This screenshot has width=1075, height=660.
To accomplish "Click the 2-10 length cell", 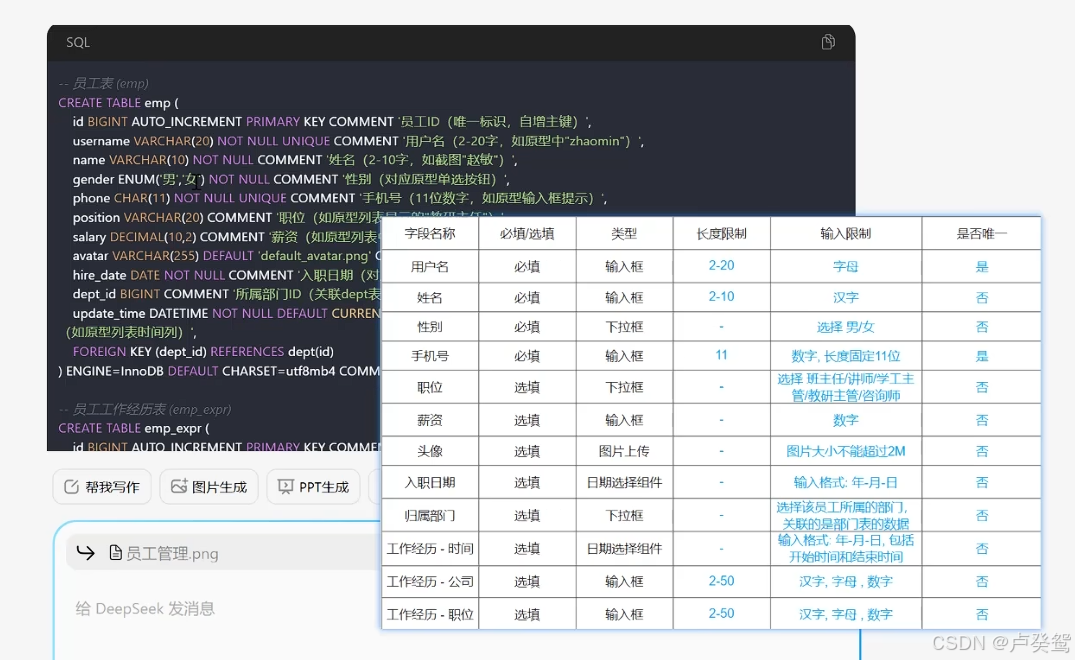I will point(721,297).
